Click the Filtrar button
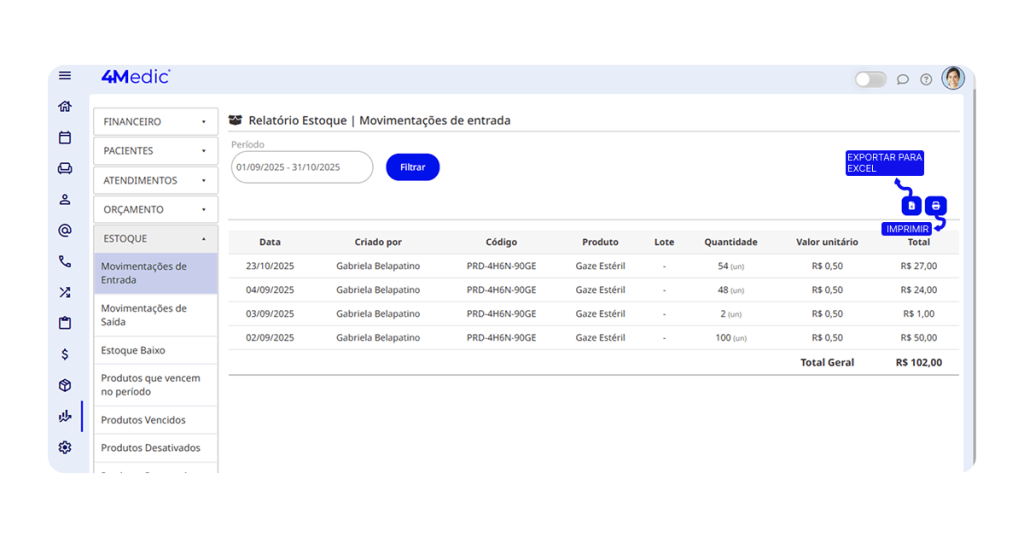The height and width of the screenshot is (538, 1024). point(412,167)
